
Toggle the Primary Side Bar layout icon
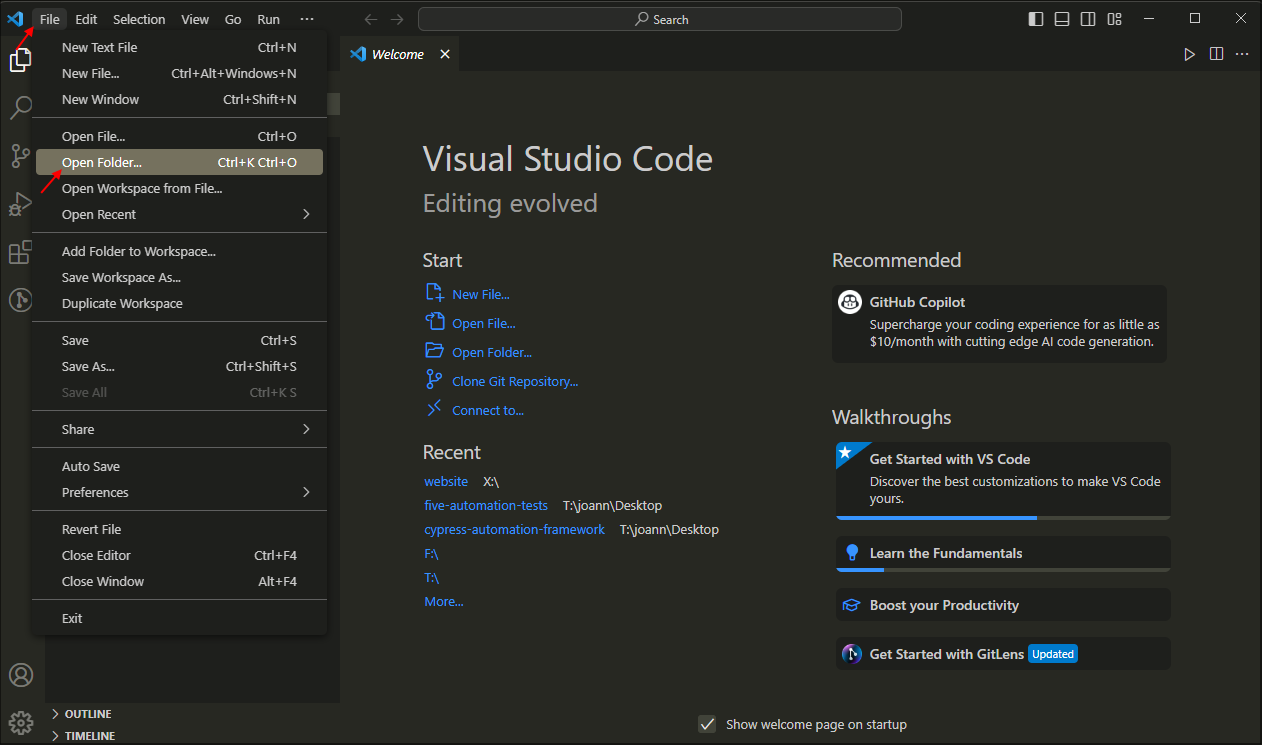(x=1036, y=19)
